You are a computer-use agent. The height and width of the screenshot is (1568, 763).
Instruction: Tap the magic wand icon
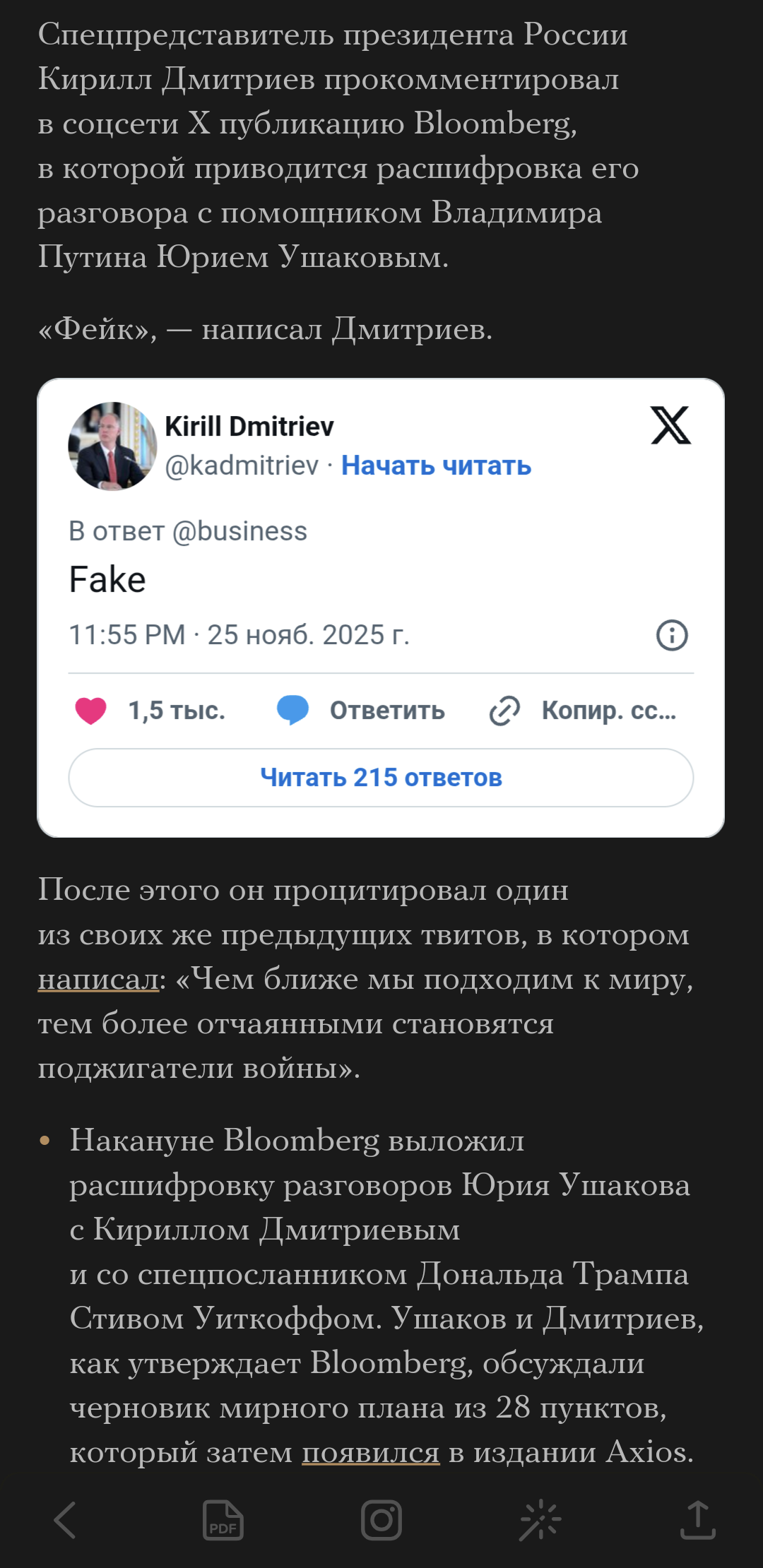(540, 1519)
